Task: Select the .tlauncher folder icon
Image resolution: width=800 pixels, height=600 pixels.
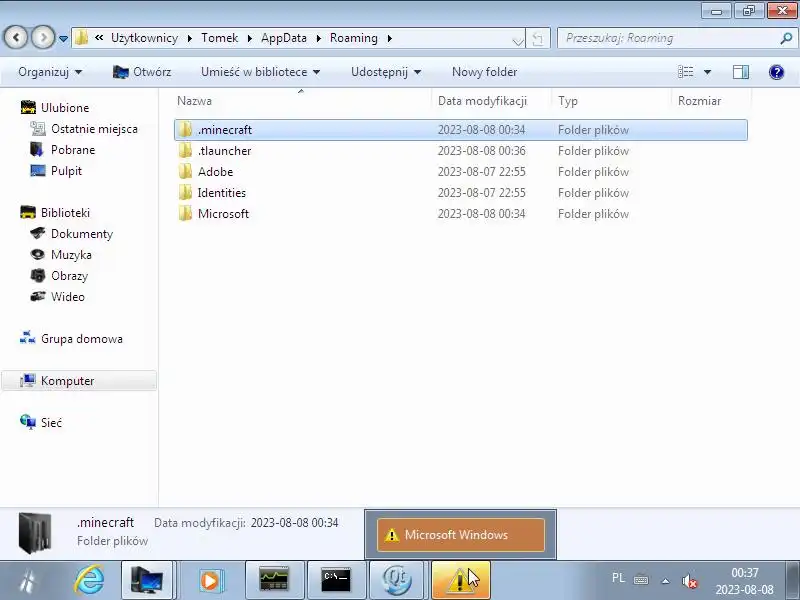Action: 186,151
